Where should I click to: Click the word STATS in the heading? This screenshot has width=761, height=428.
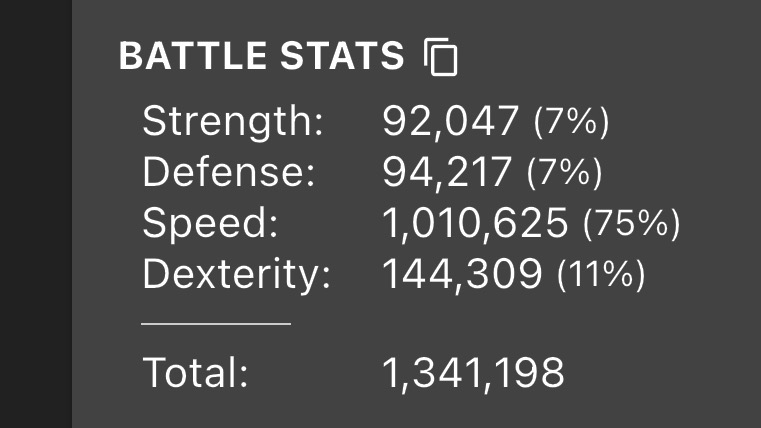click(342, 55)
